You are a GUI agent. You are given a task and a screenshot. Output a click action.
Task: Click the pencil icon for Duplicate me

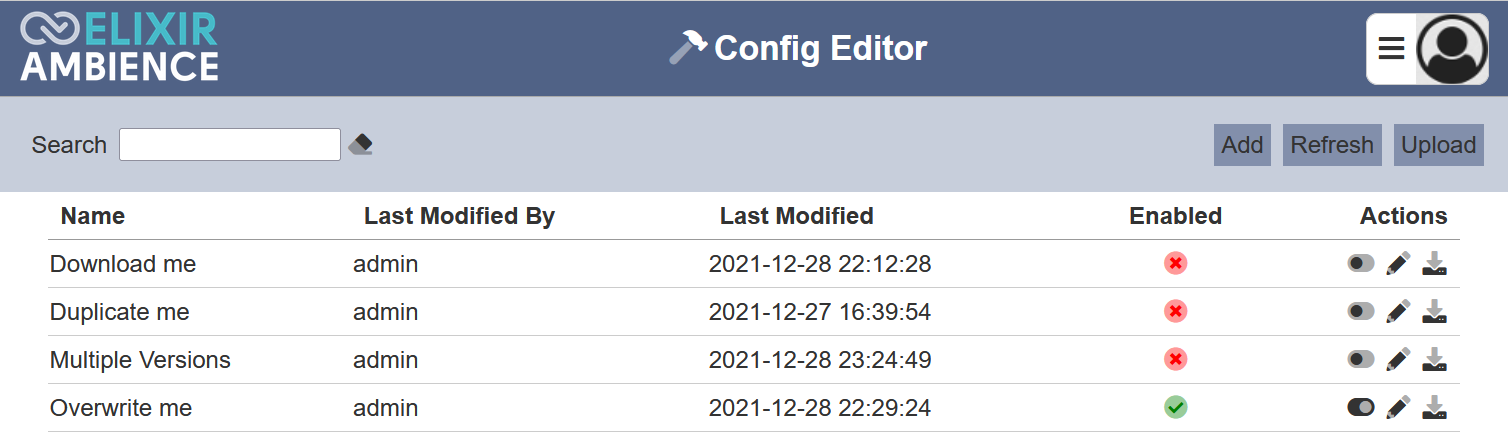[1398, 312]
